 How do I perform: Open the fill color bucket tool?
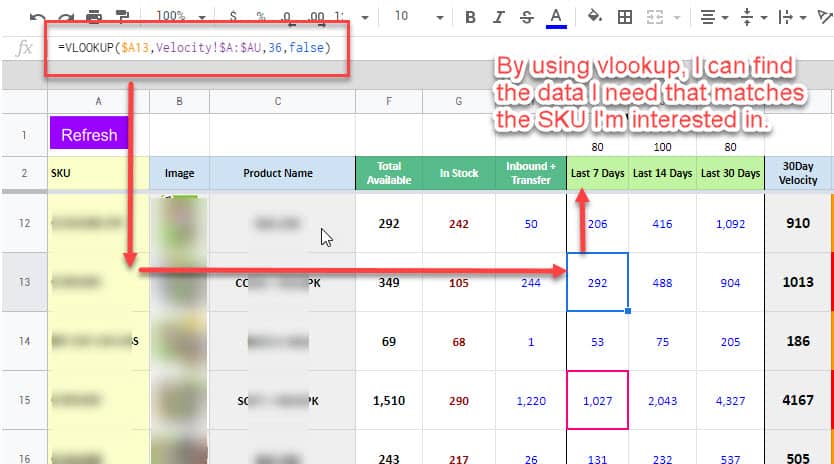[x=595, y=17]
